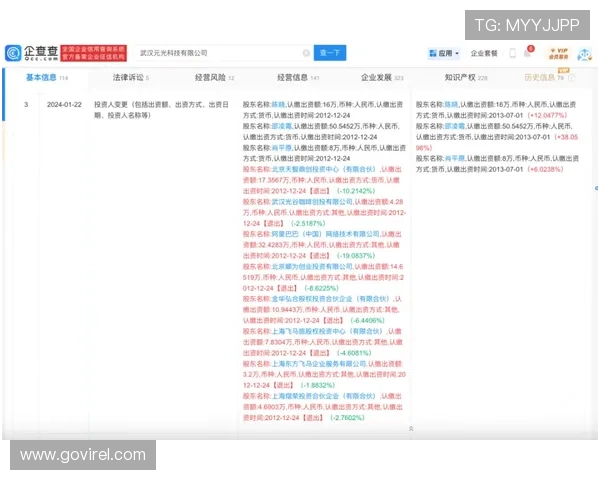
Task: Open 北京顺为创业投资有限公司 link
Action: tap(312, 266)
